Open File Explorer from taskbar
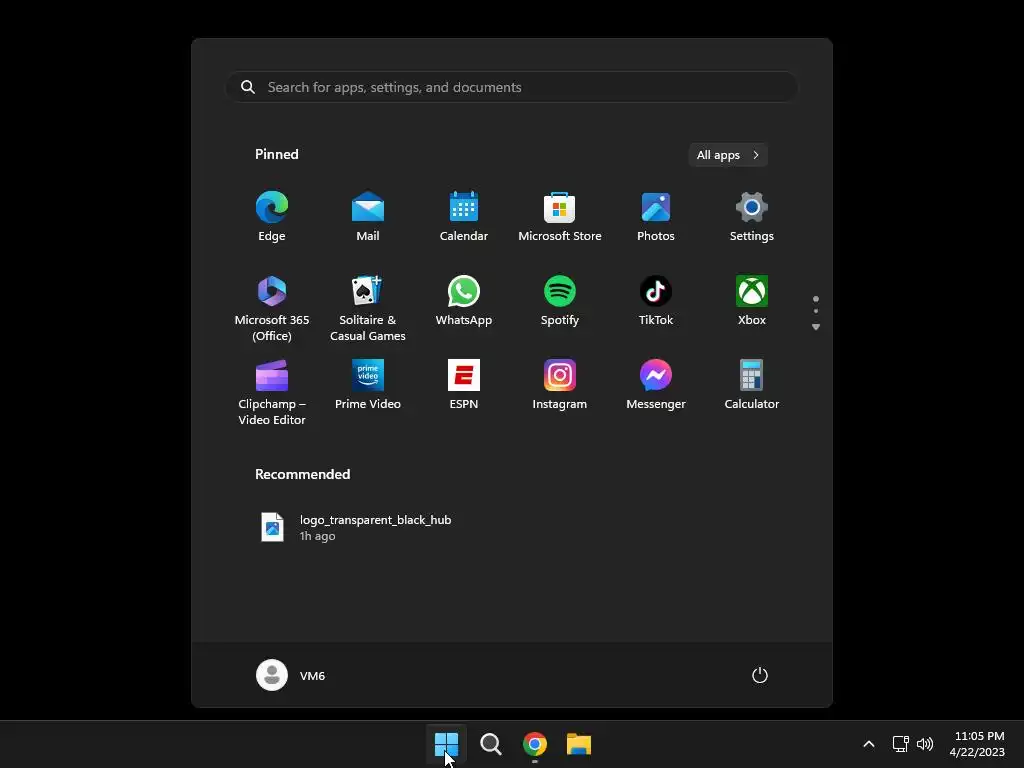This screenshot has height=768, width=1024. 579,744
